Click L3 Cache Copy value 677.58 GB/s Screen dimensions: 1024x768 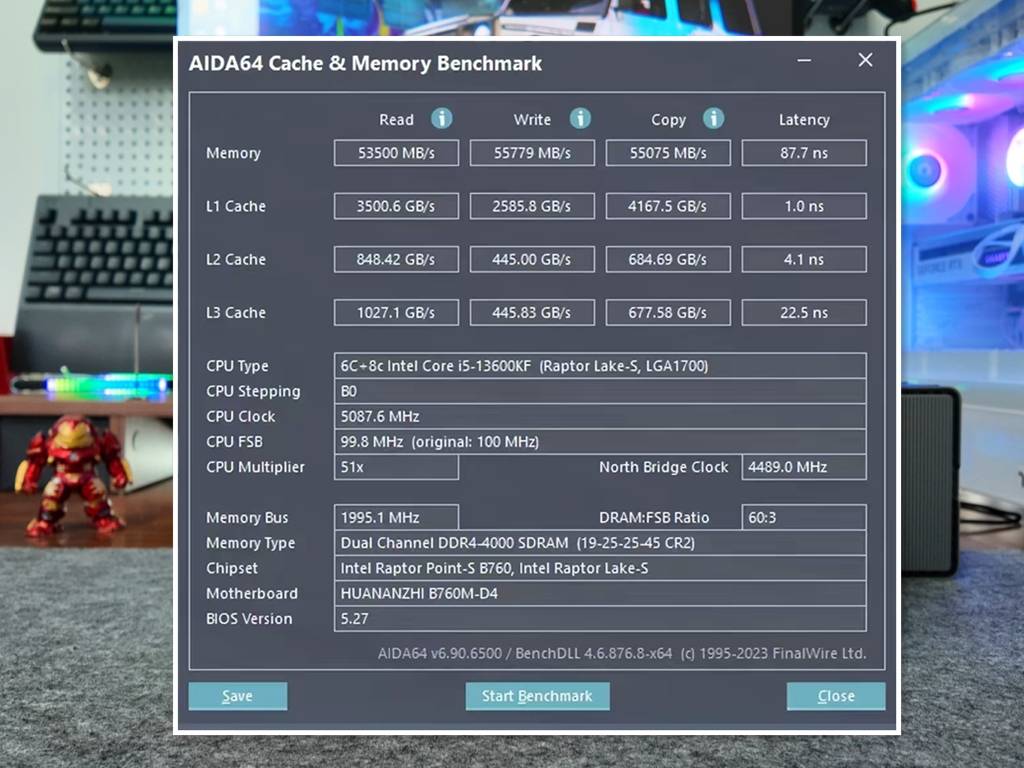click(668, 313)
